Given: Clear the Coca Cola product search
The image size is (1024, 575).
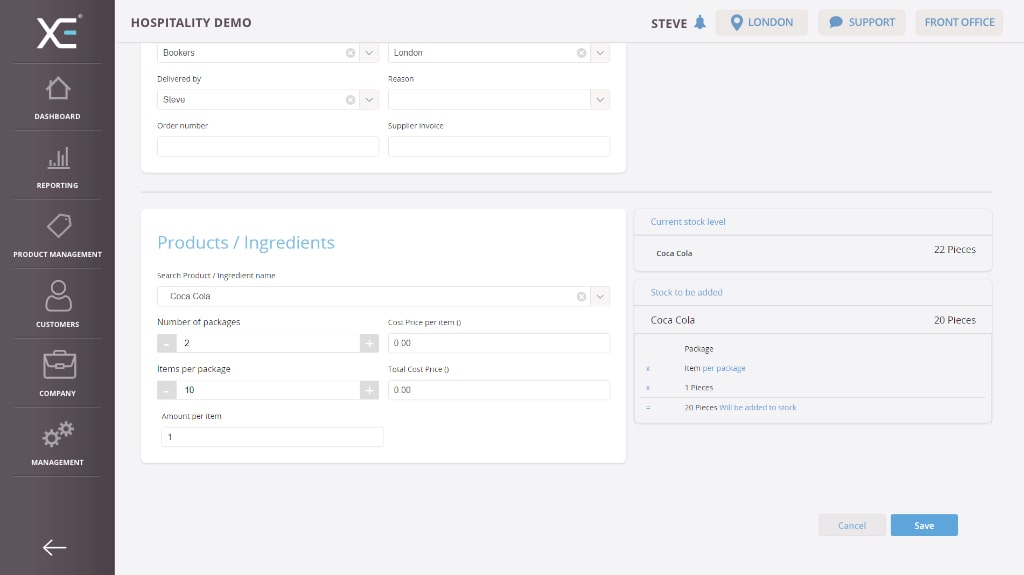Looking at the screenshot, I should (581, 296).
